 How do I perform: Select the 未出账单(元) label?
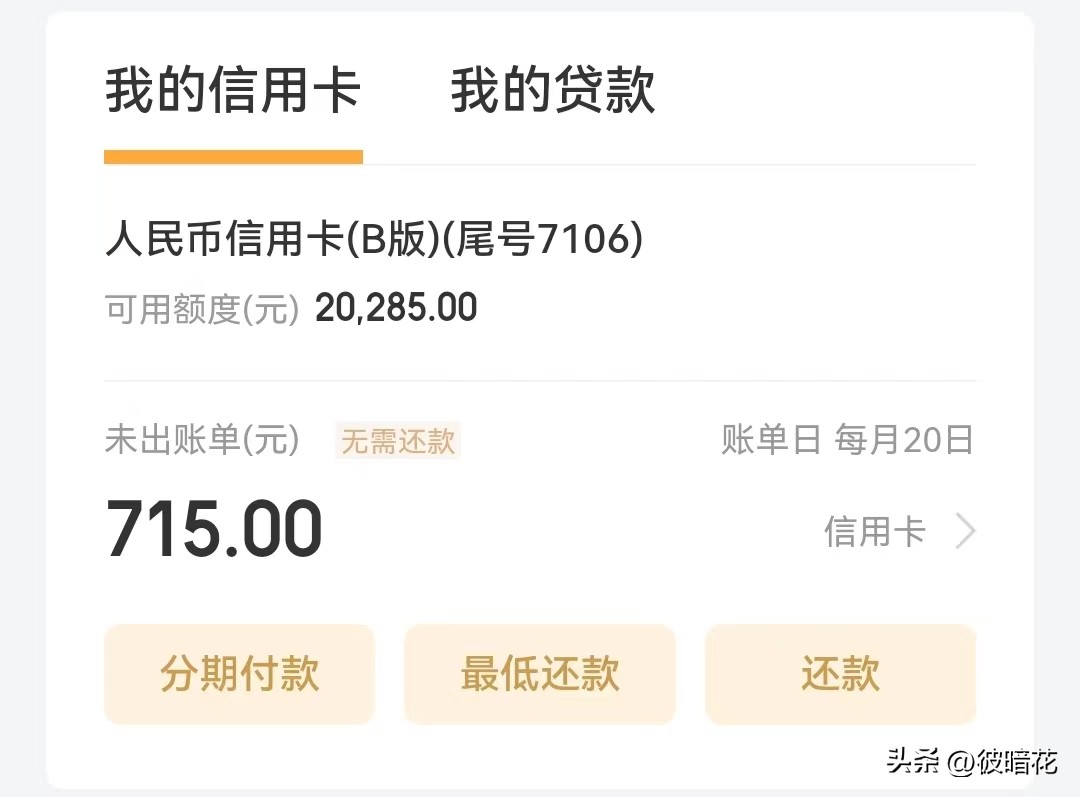(203, 440)
